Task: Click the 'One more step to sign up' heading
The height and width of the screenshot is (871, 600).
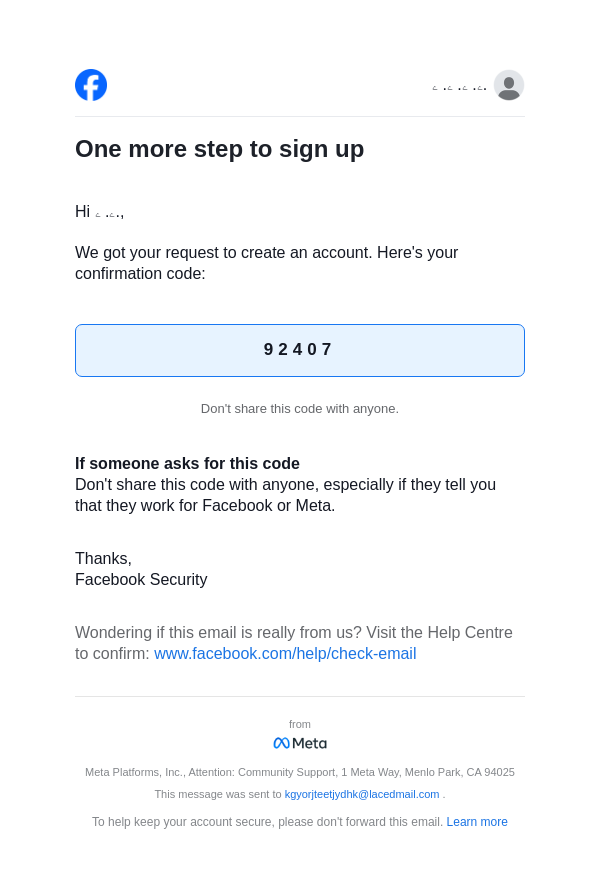Action: tap(219, 149)
